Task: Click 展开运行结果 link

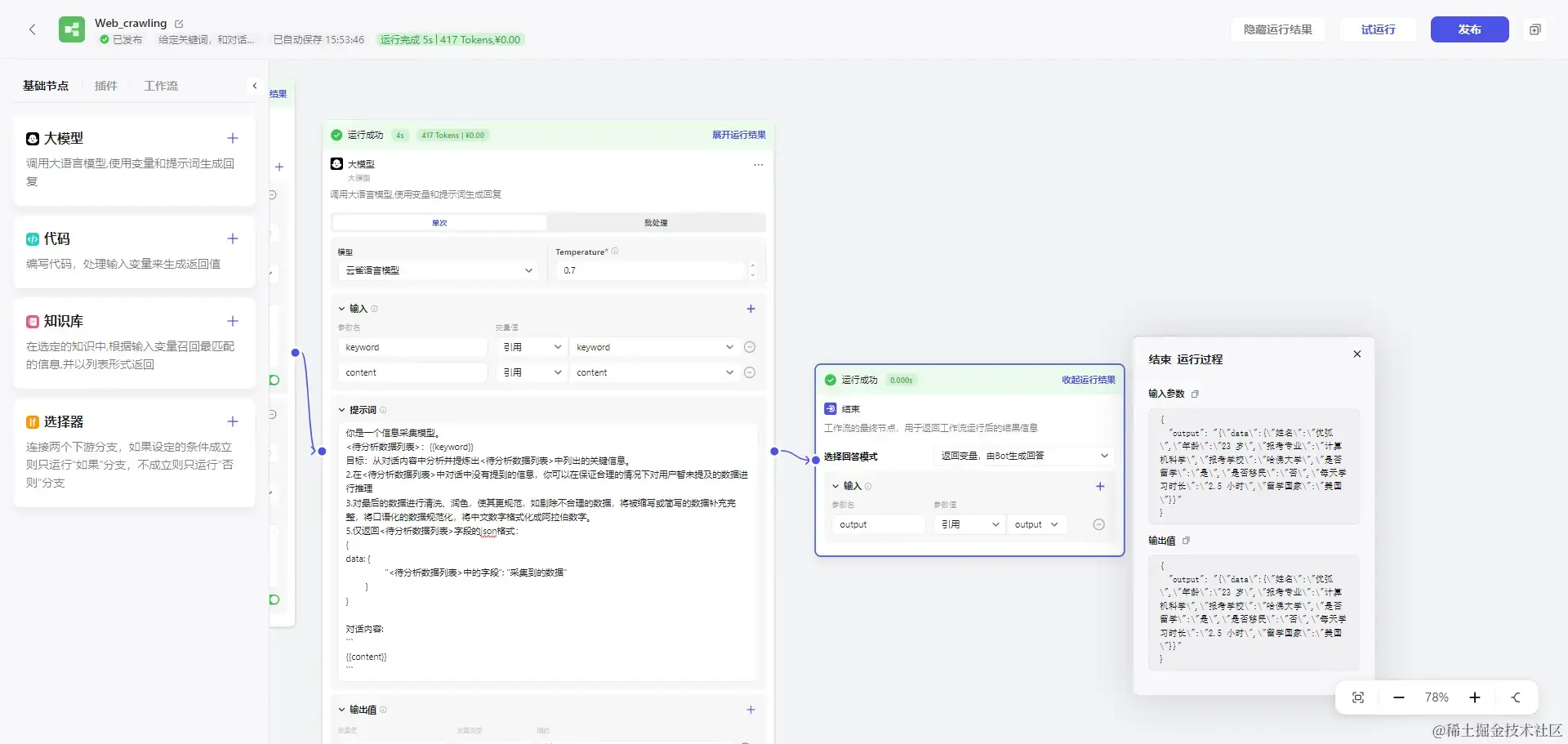Action: pos(739,136)
